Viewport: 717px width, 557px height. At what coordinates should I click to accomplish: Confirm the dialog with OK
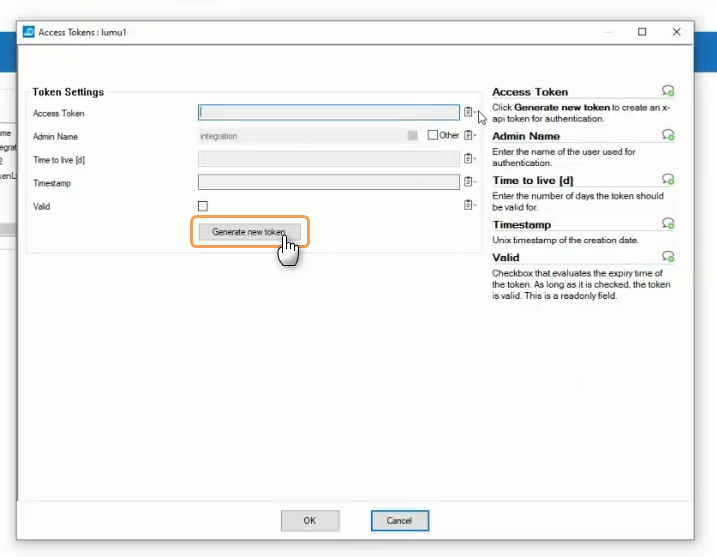pyautogui.click(x=309, y=520)
